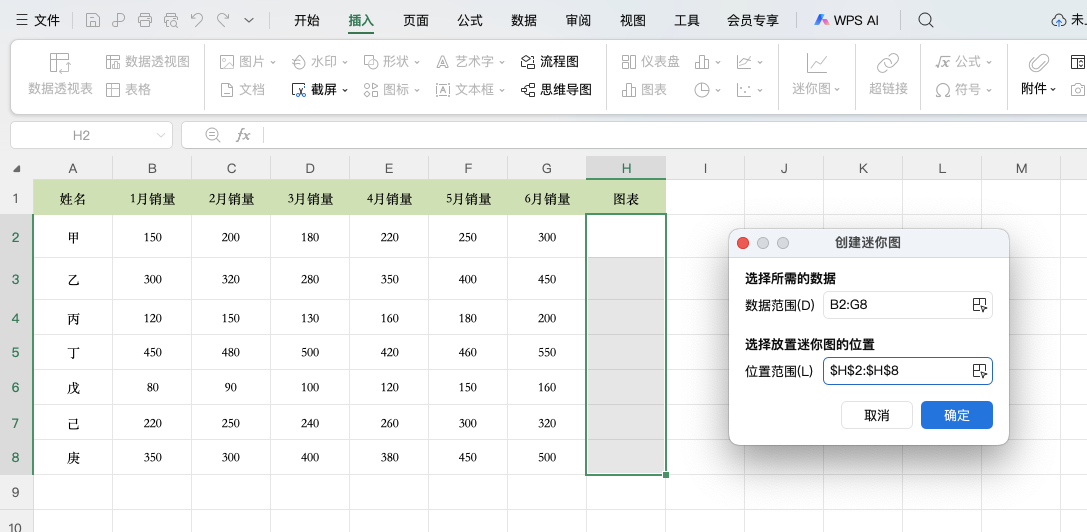Click the 图表 chart button in ribbon
The width and height of the screenshot is (1087, 532).
pos(644,89)
